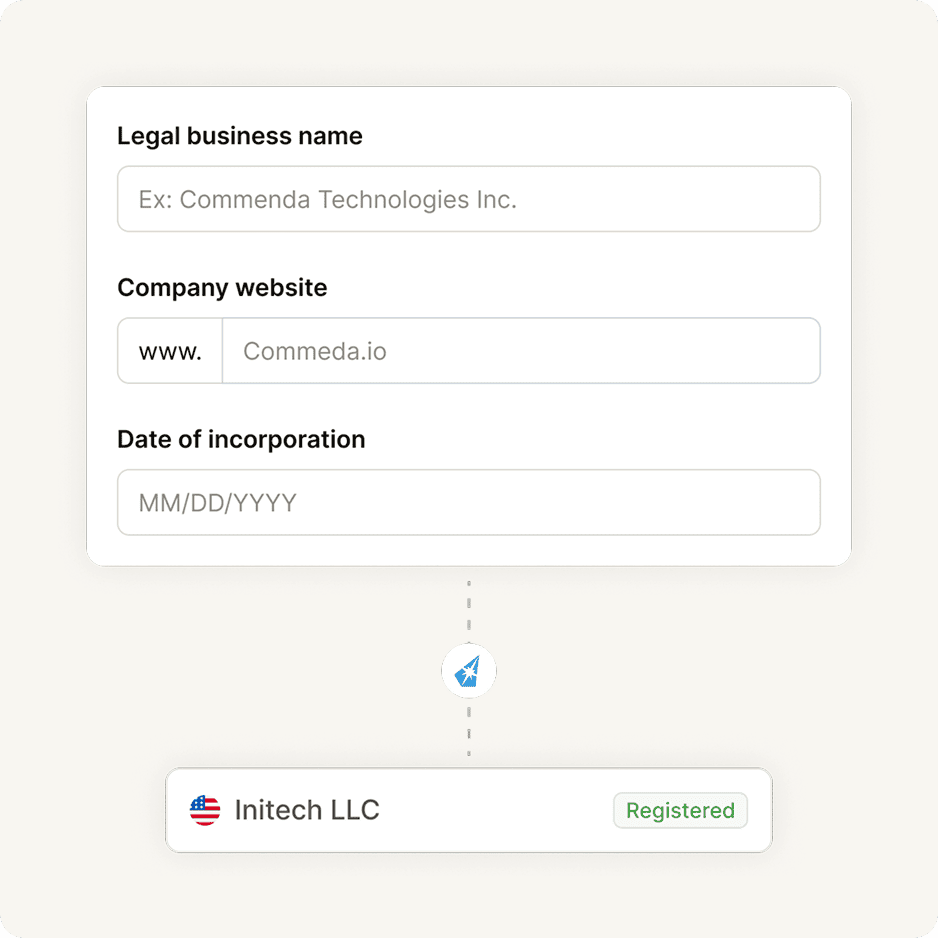Click the Date of incorporation label
Viewport: 938px width, 938px height.
241,440
